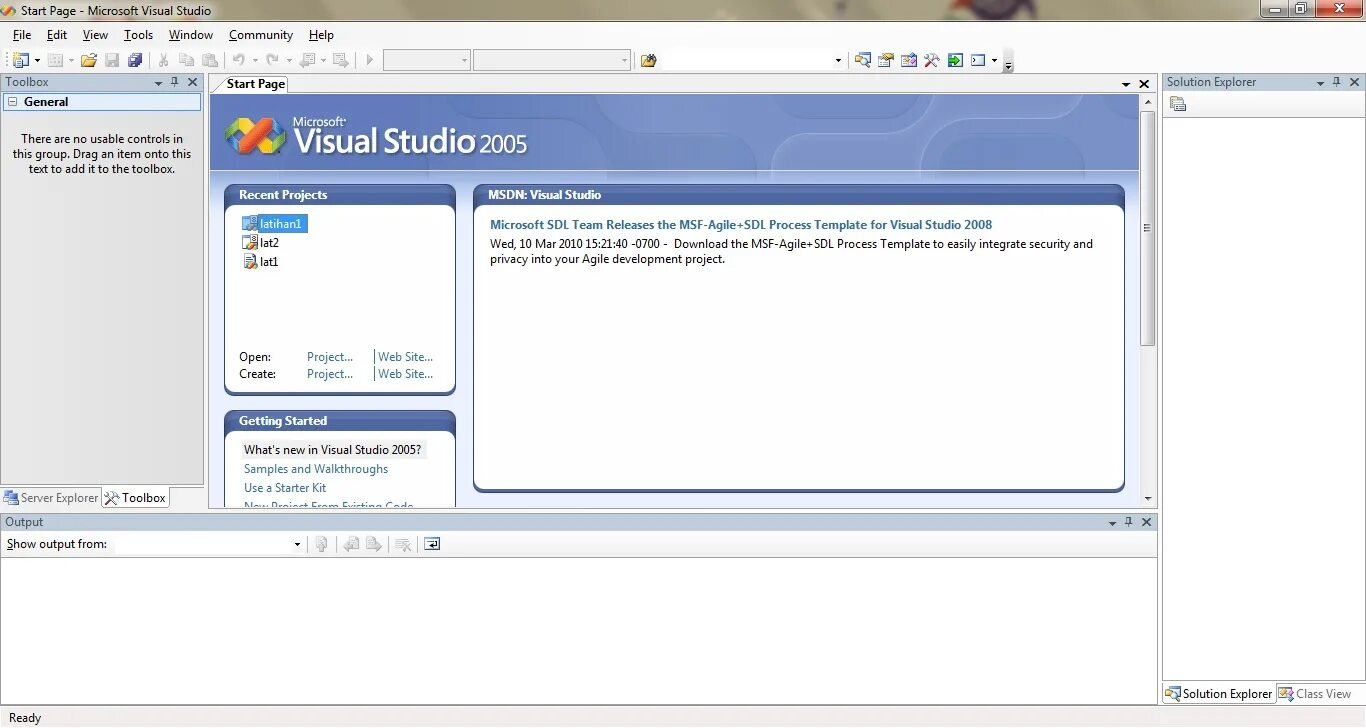Click the Solution Explorer Properties icon
Viewport: 1366px width, 728px height.
click(x=1178, y=104)
